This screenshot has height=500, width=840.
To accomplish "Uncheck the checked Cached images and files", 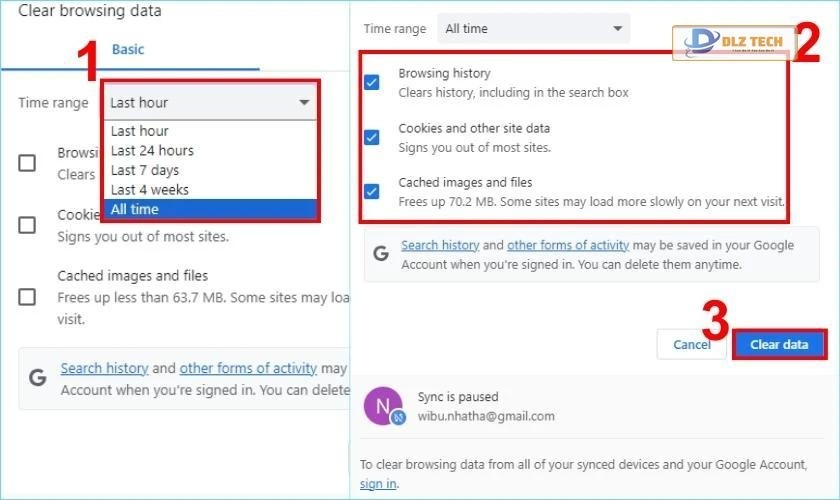I will coord(372,191).
